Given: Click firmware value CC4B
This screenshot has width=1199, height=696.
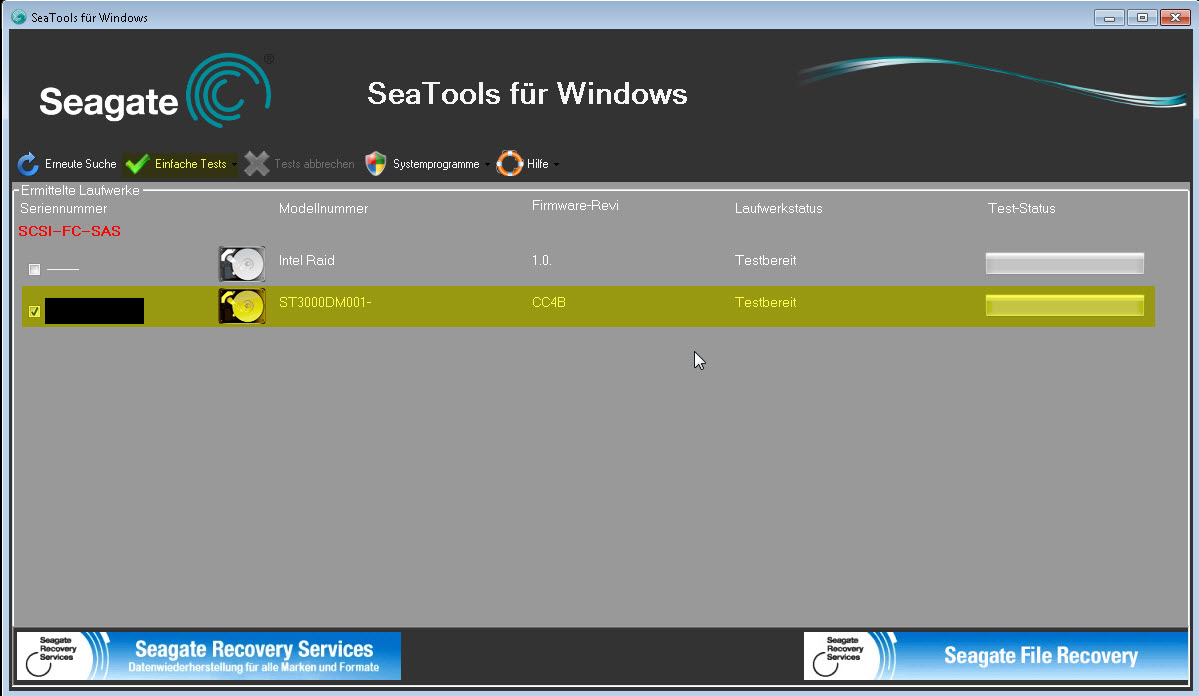Looking at the screenshot, I should point(548,302).
